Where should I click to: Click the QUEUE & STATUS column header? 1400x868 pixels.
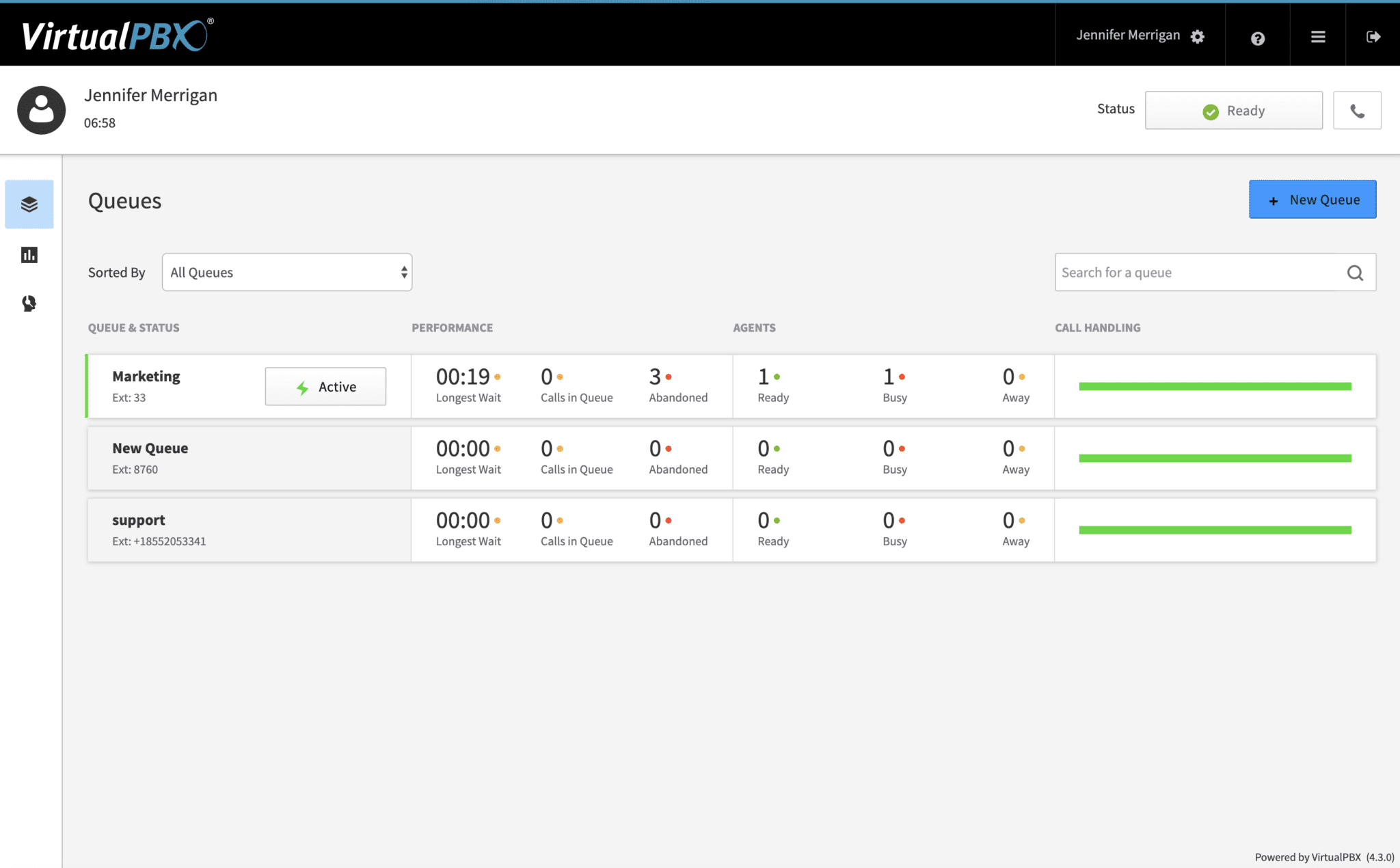coord(133,328)
